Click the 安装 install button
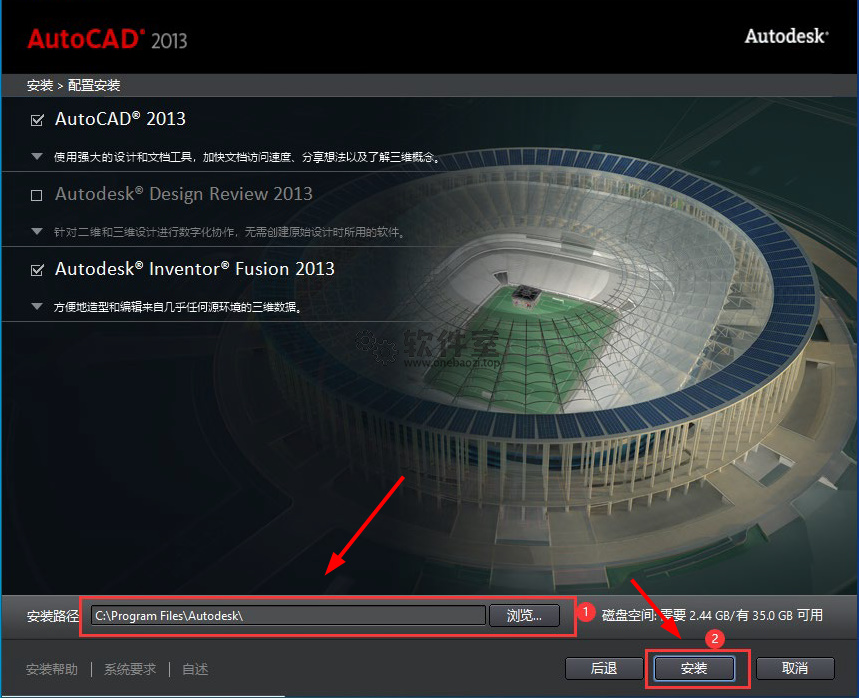859x698 pixels. [694, 668]
